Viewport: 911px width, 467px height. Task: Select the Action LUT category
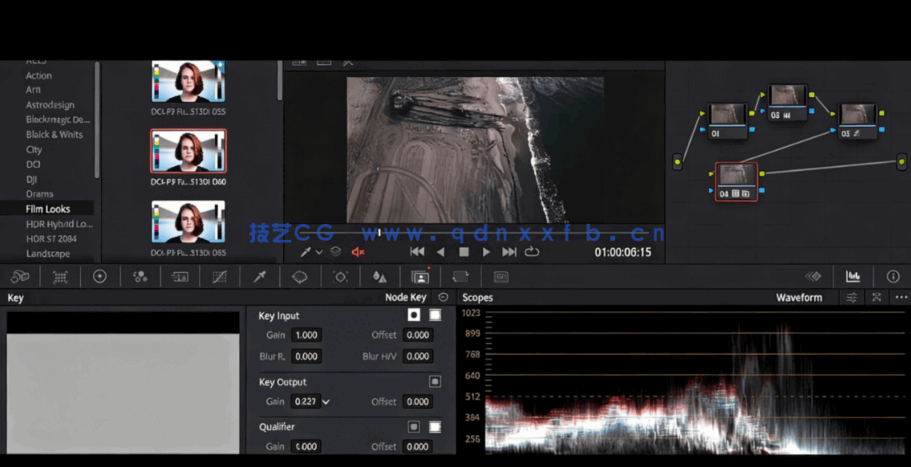point(38,76)
